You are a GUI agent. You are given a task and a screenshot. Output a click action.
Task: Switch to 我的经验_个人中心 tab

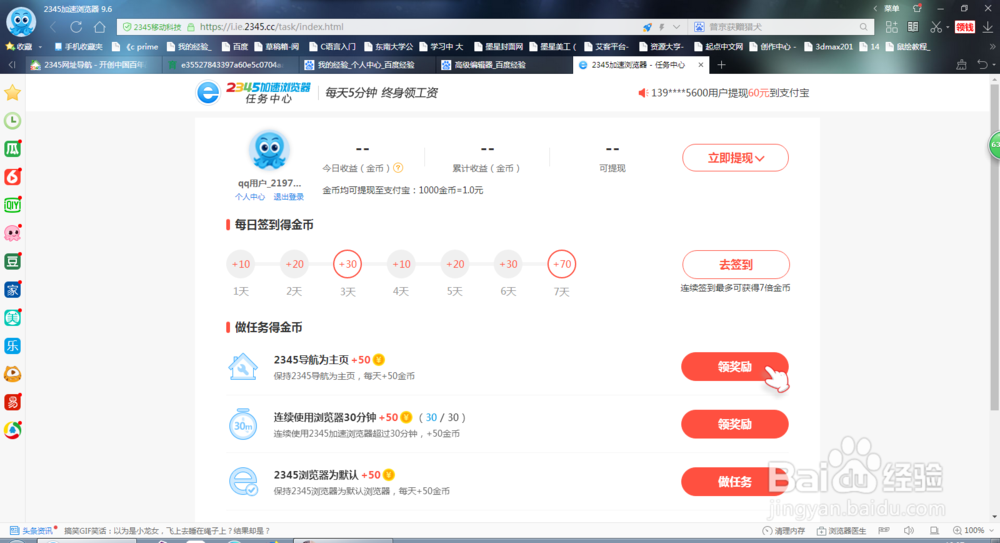(365, 64)
